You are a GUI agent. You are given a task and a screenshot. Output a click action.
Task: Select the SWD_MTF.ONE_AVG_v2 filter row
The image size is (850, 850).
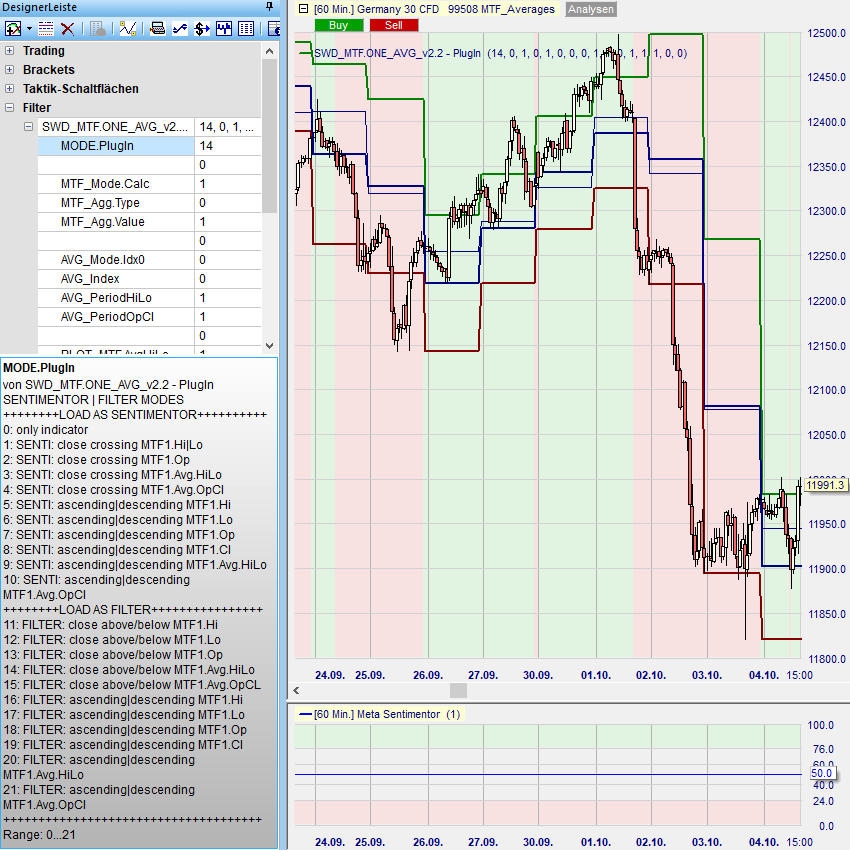click(149, 127)
